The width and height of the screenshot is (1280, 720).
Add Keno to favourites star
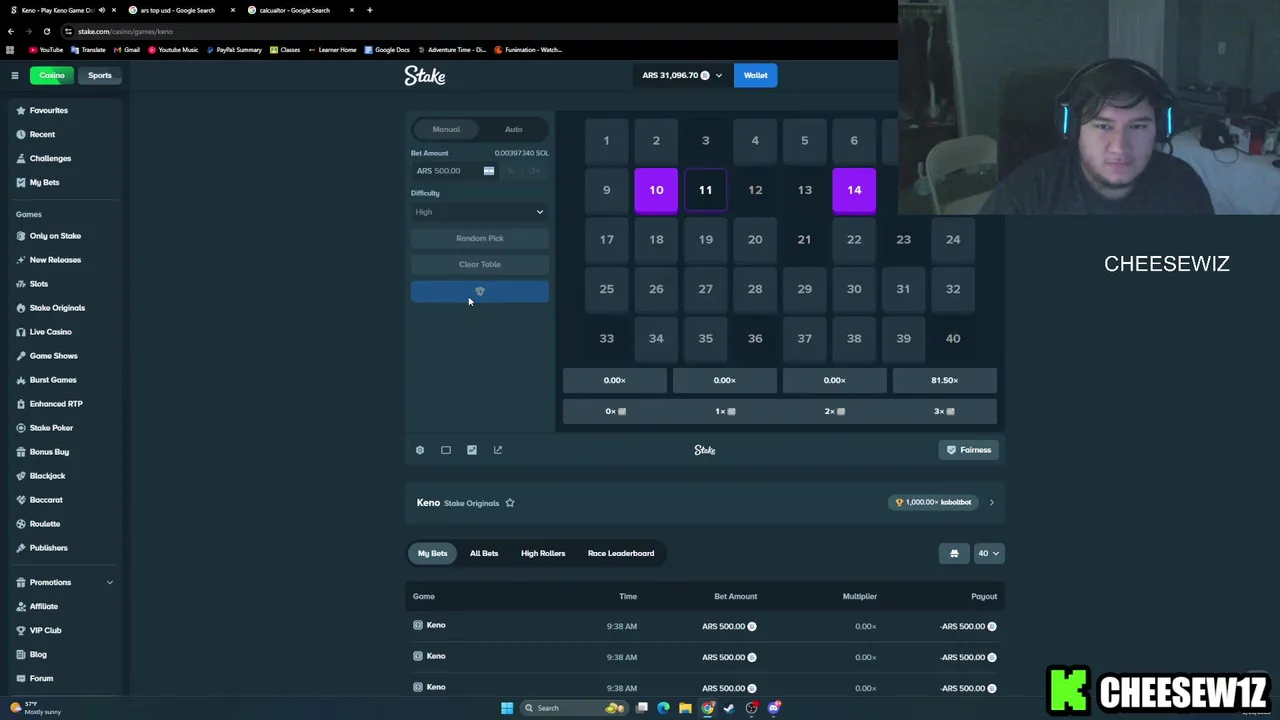pos(510,503)
